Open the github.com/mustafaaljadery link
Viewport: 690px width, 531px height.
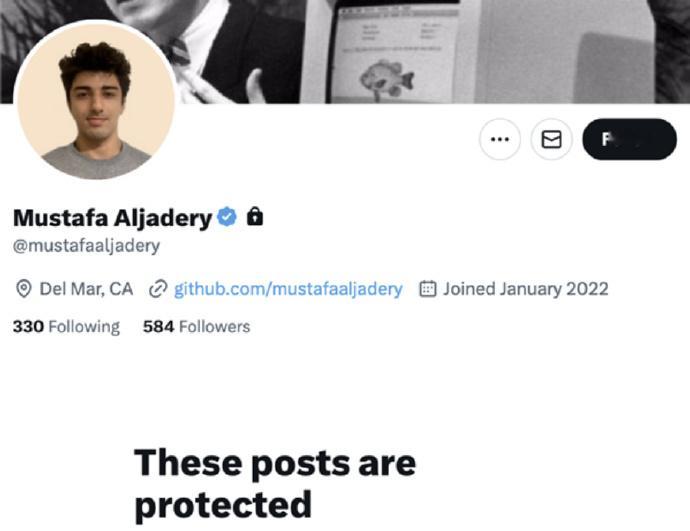click(288, 289)
